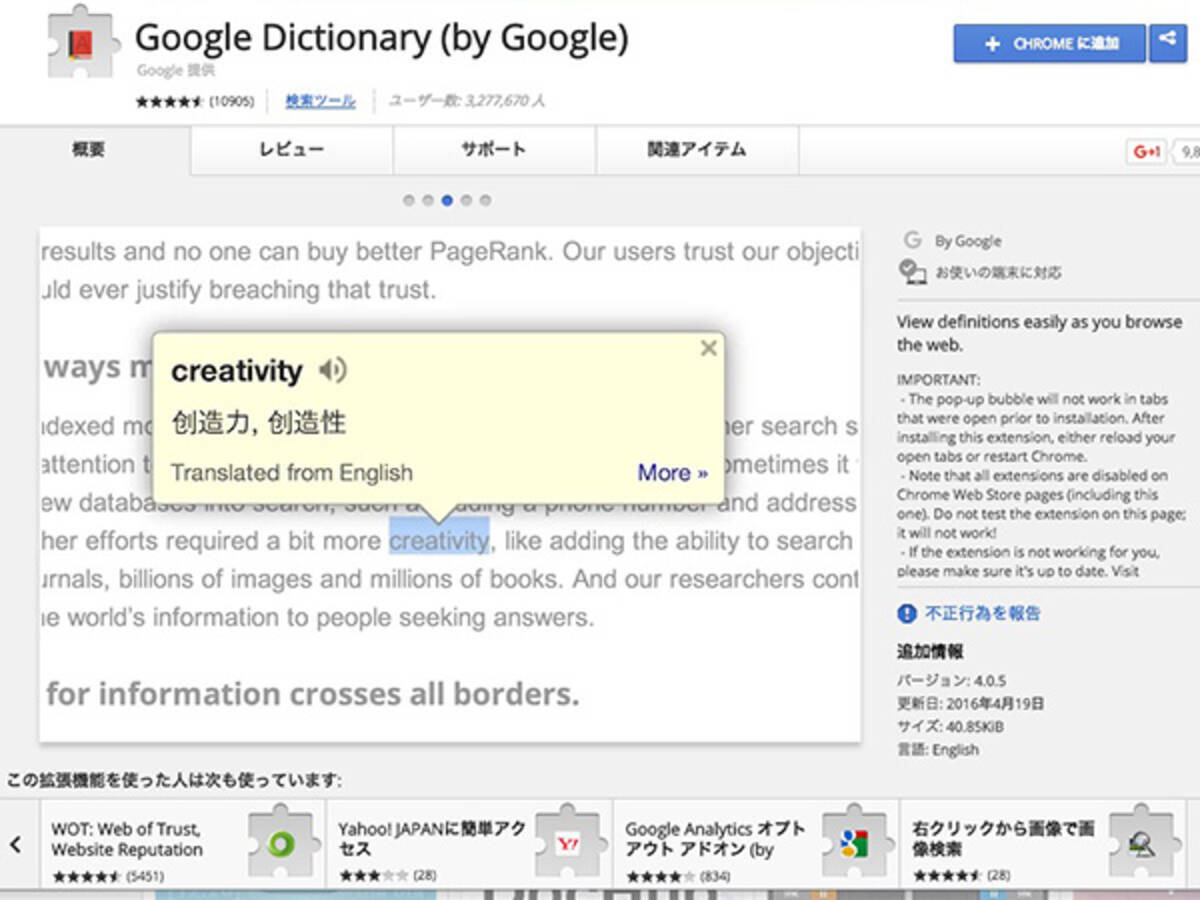Click the More » link in popup
Viewport: 1200px width, 900px height.
(672, 472)
